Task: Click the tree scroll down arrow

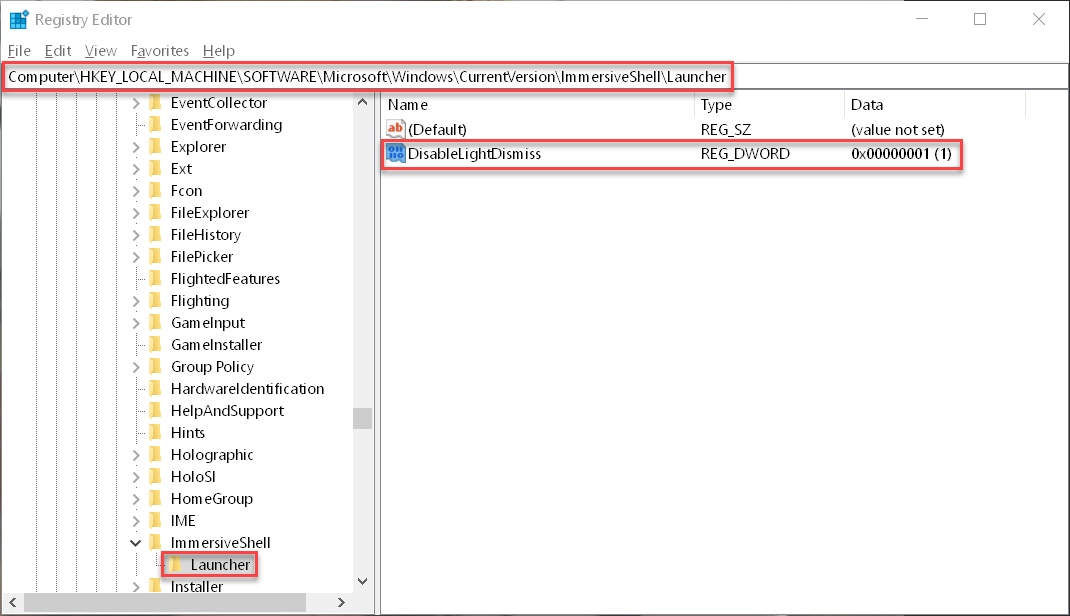Action: tap(362, 581)
